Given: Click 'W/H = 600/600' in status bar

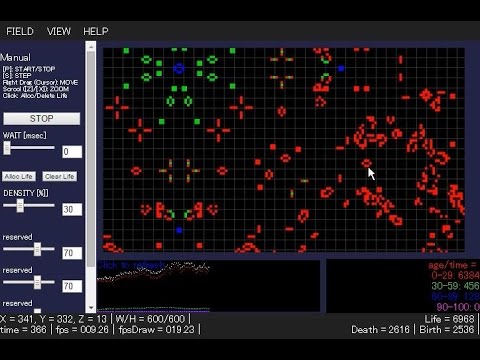Looking at the screenshot, I should 150,319.
